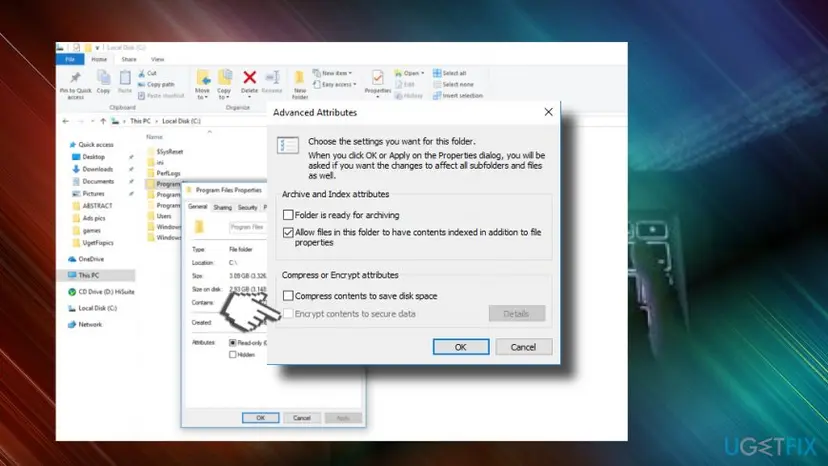Image resolution: width=828 pixels, height=466 pixels.
Task: Click the CD Drive (D:) HiSuite icon
Action: (72, 292)
